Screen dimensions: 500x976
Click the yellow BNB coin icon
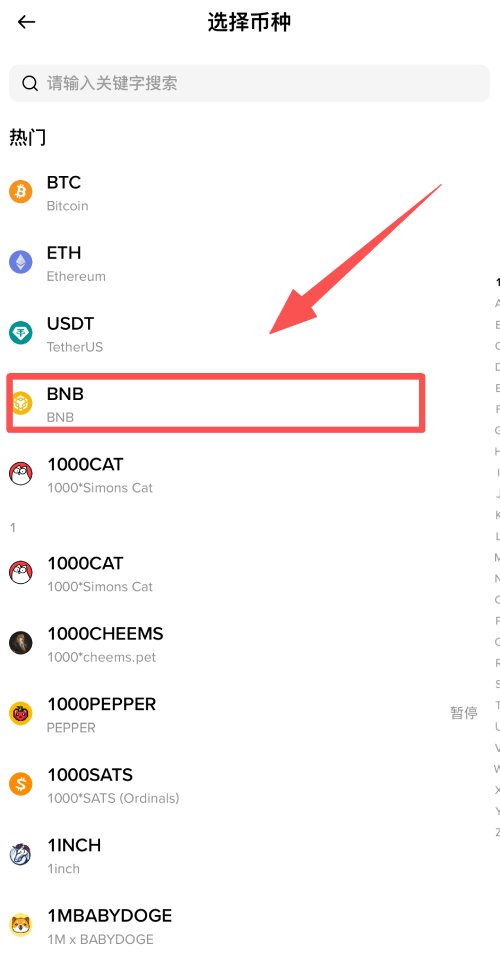point(22,403)
